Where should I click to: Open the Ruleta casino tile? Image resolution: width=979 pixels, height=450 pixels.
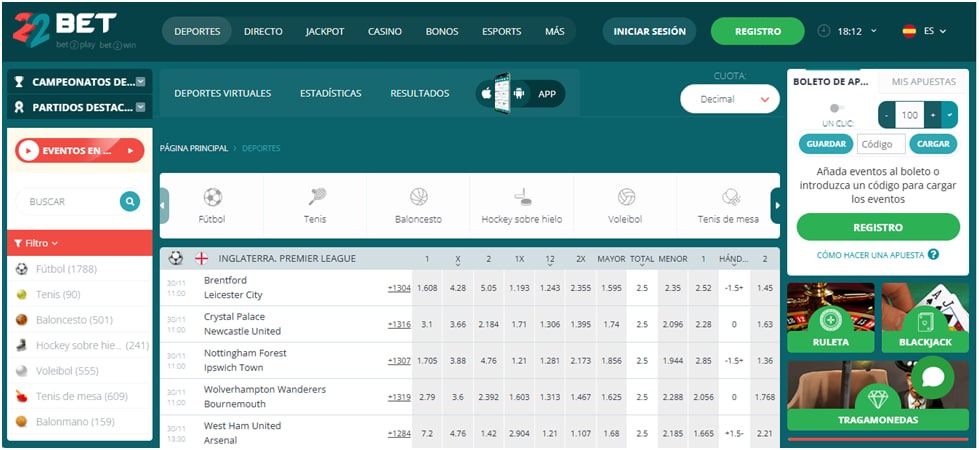pyautogui.click(x=830, y=320)
